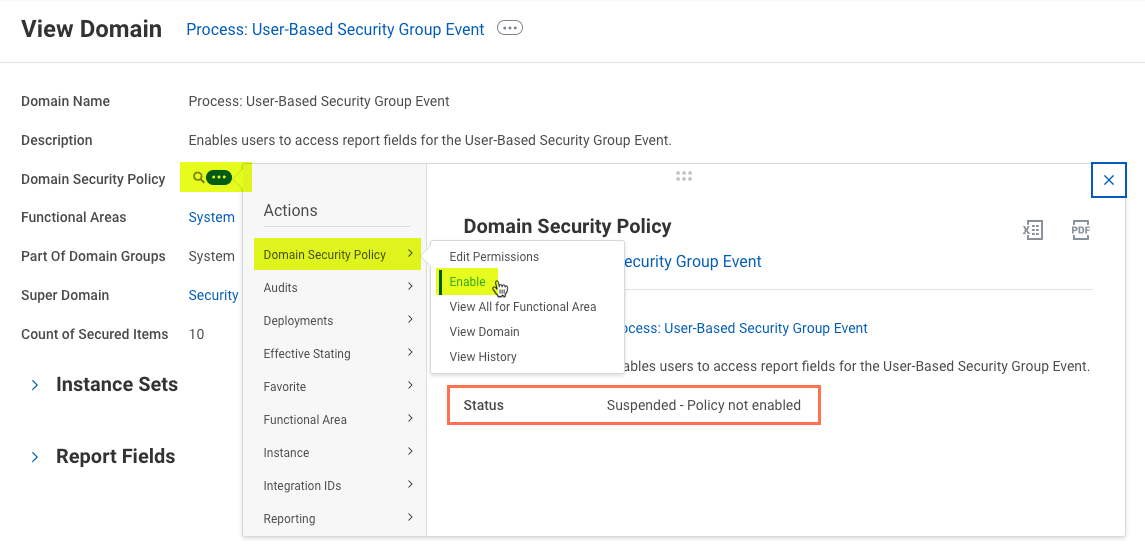Close the related actions popup

coord(1108,180)
